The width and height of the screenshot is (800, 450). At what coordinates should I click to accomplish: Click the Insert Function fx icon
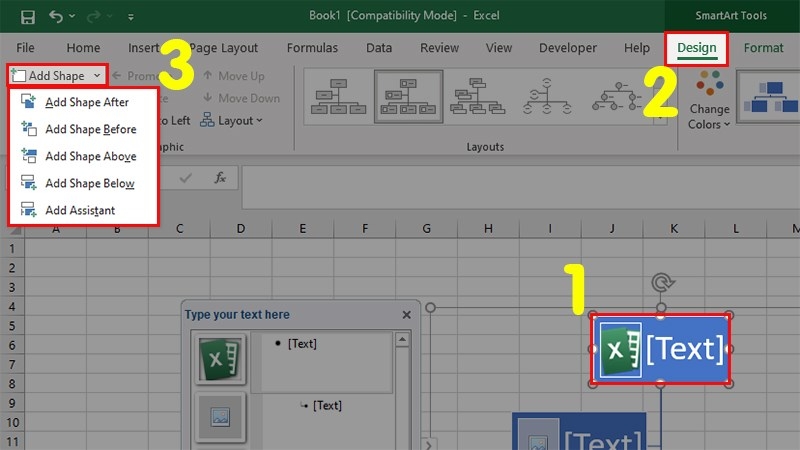tap(220, 178)
